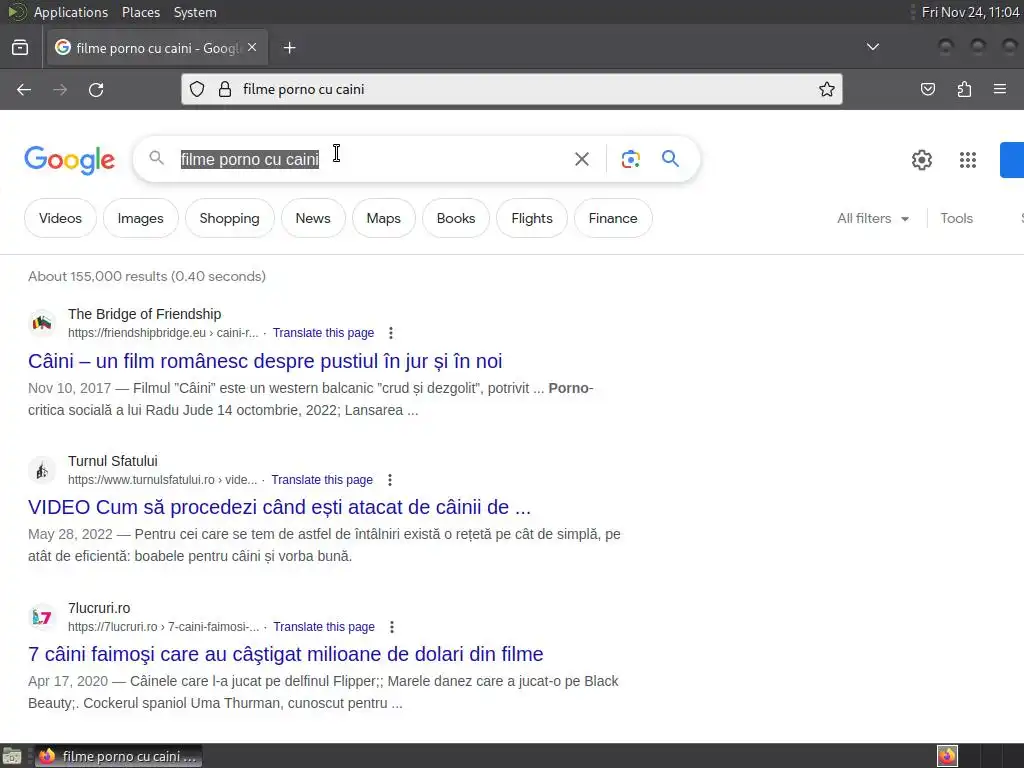Open Firefox View from the tab bar
Image resolution: width=1024 pixels, height=768 pixels.
point(20,48)
